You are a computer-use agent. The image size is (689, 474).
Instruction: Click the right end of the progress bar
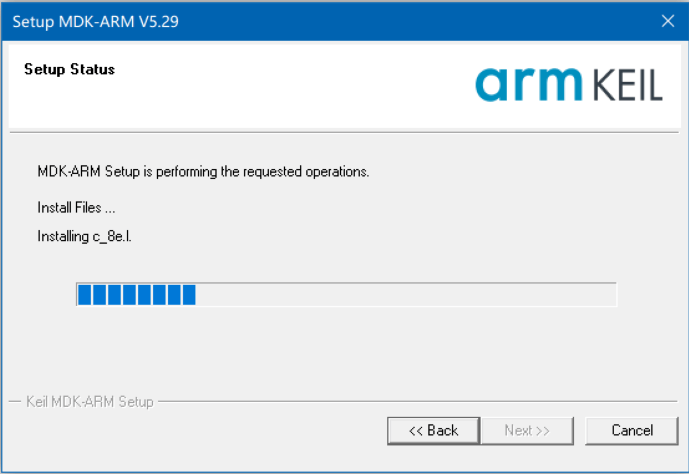611,294
